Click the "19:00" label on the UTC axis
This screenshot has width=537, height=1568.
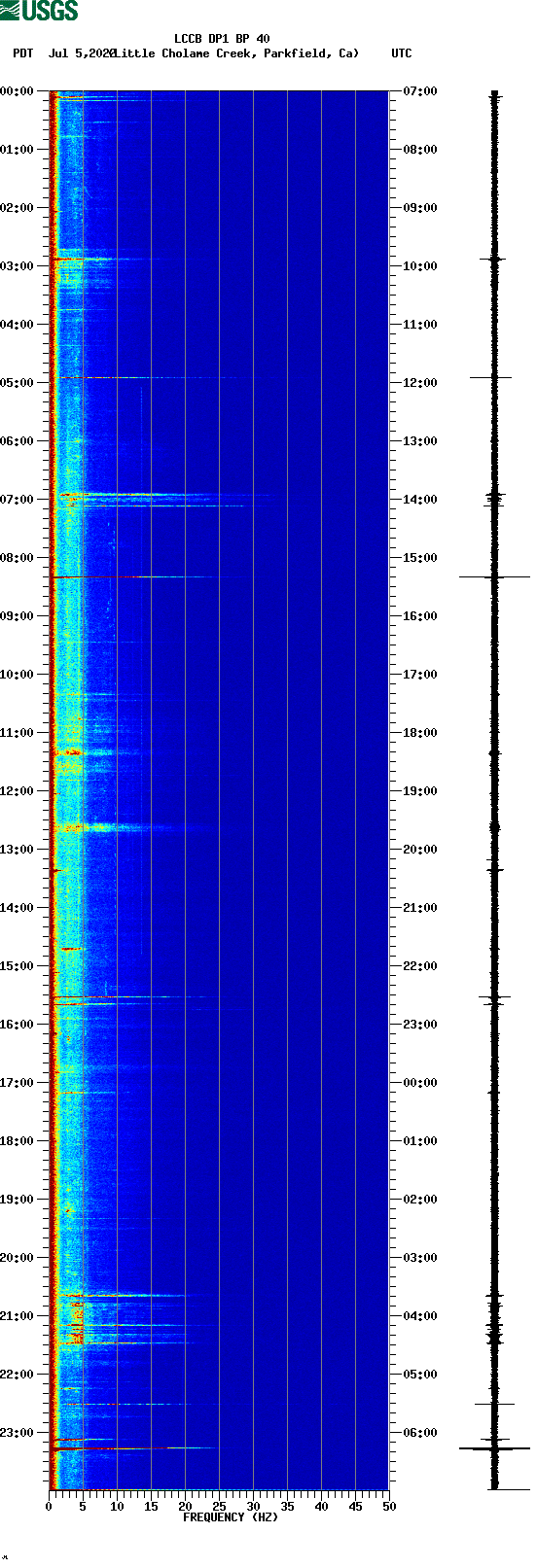point(420,791)
